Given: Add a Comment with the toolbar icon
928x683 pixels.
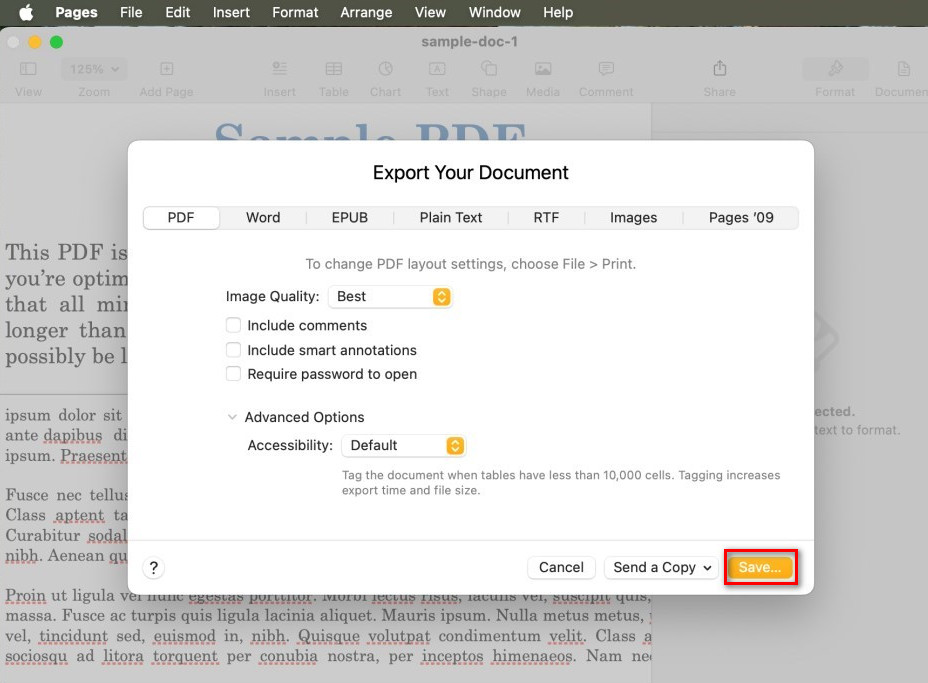Looking at the screenshot, I should 605,68.
